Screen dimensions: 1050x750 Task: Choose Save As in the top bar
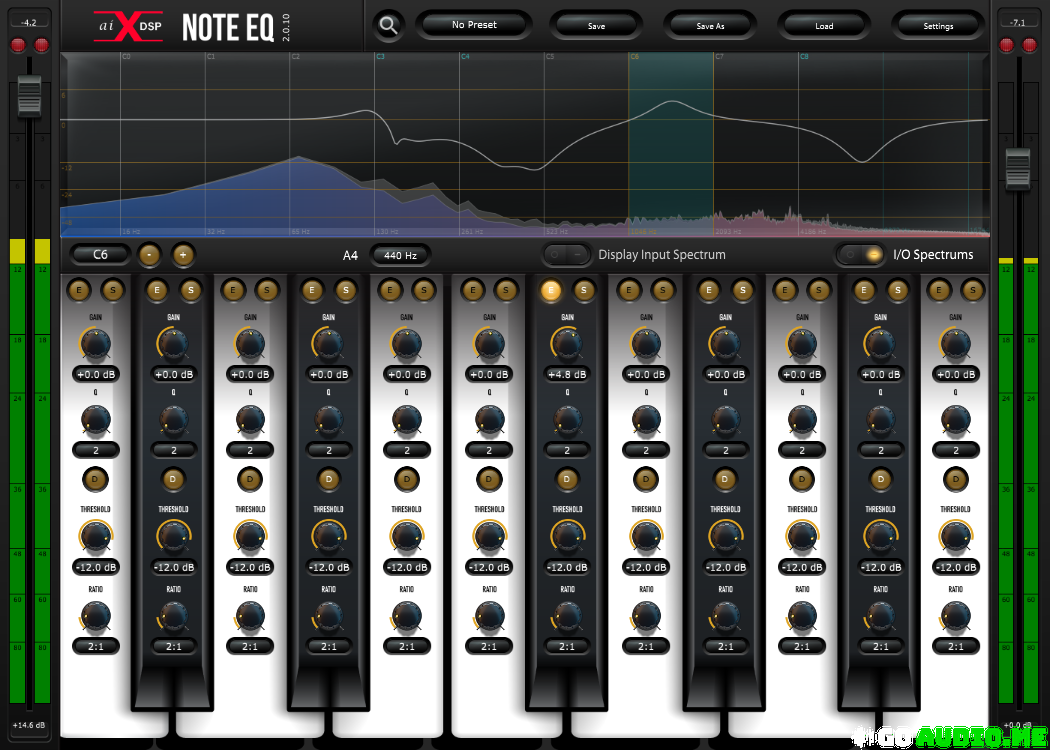710,26
